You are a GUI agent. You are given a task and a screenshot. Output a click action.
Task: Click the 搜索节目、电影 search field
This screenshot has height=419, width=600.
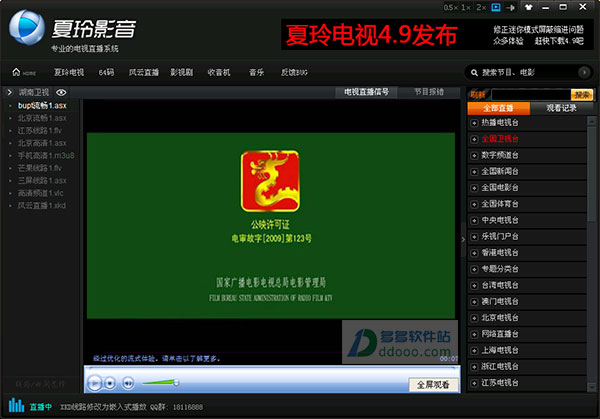(529, 72)
